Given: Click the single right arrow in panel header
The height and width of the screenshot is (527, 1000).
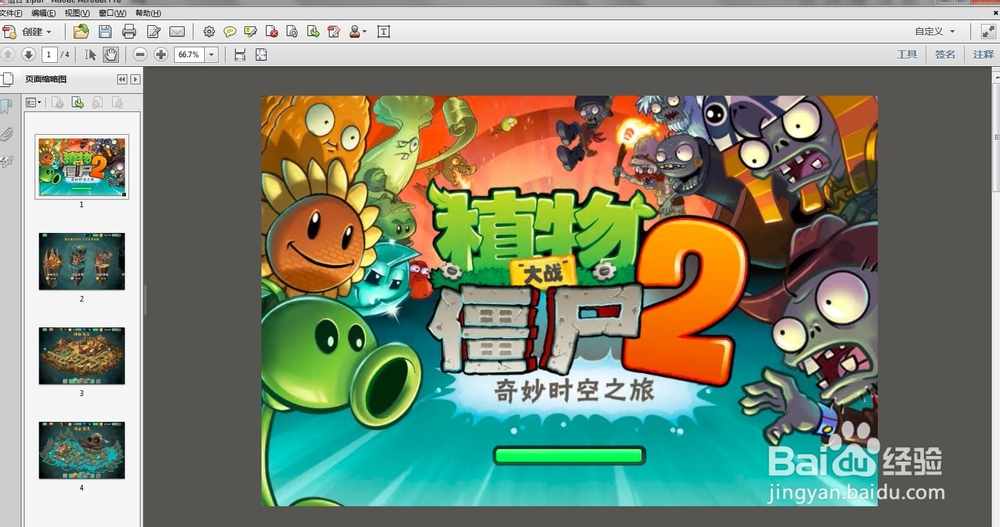Looking at the screenshot, I should tap(135, 79).
